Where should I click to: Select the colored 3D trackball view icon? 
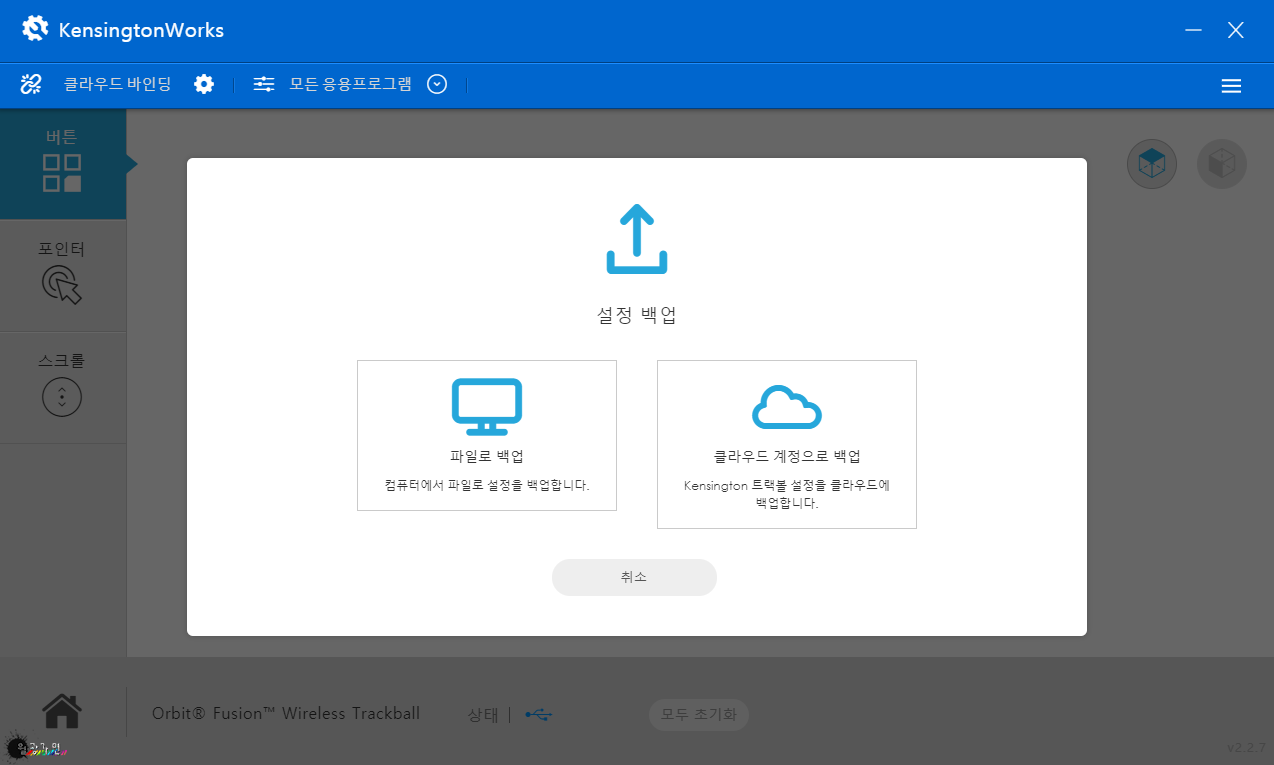pos(1152,164)
